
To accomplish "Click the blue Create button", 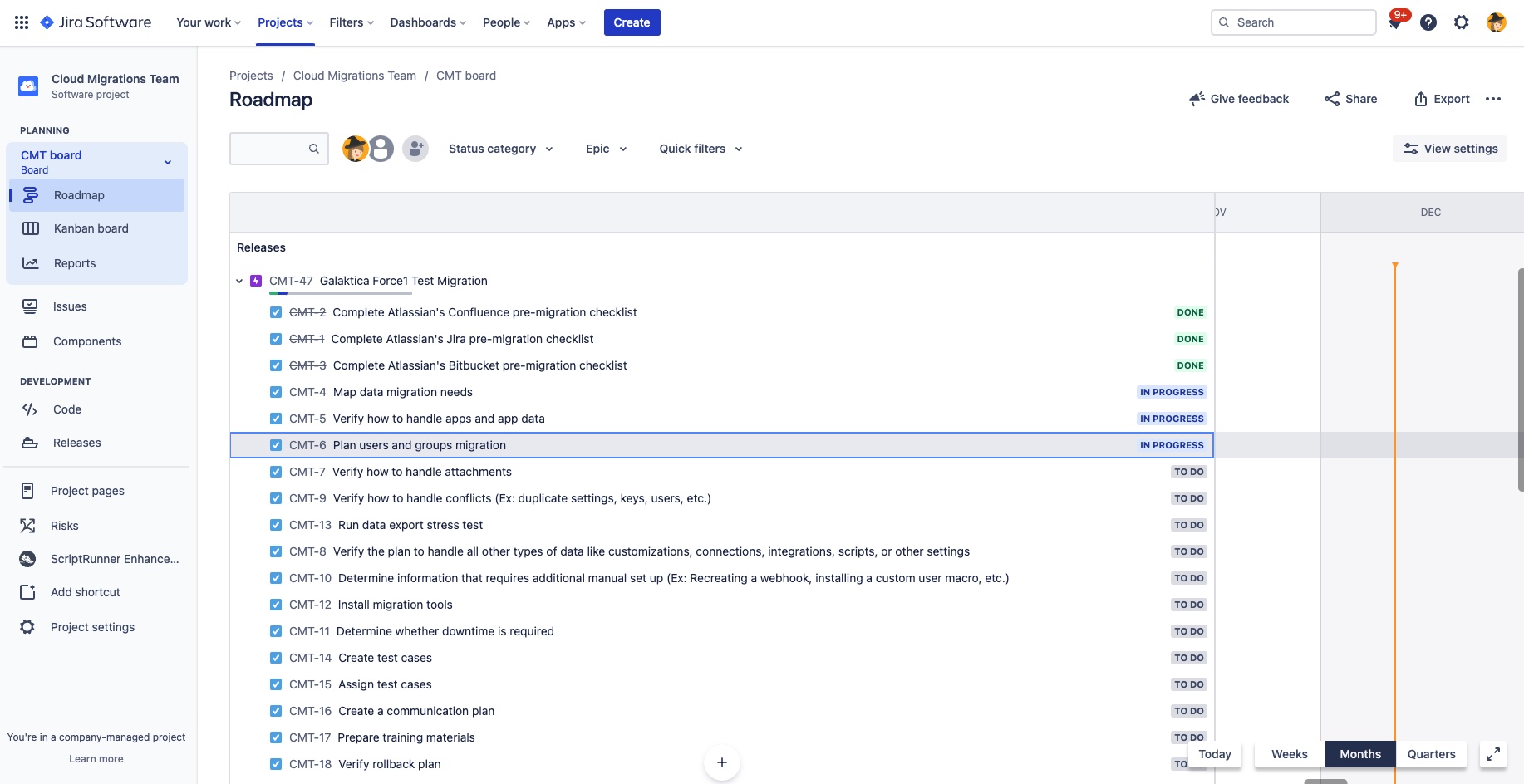I will 632,22.
